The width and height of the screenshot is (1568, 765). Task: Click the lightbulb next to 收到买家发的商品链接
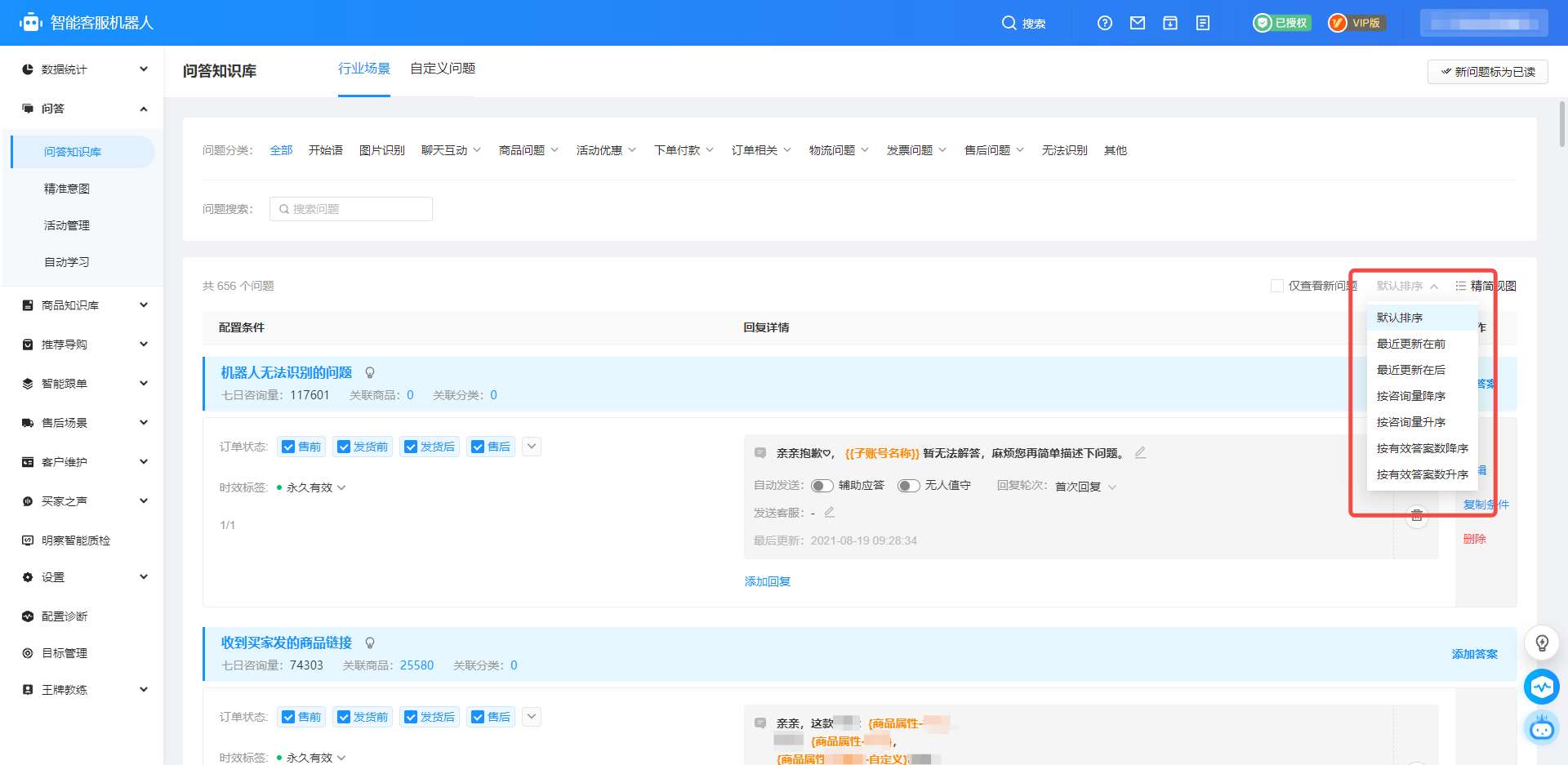[370, 643]
